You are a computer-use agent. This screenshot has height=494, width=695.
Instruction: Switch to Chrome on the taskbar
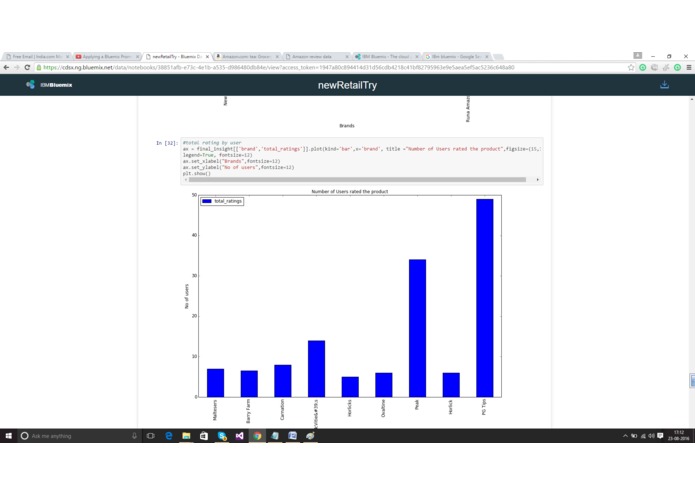257,436
